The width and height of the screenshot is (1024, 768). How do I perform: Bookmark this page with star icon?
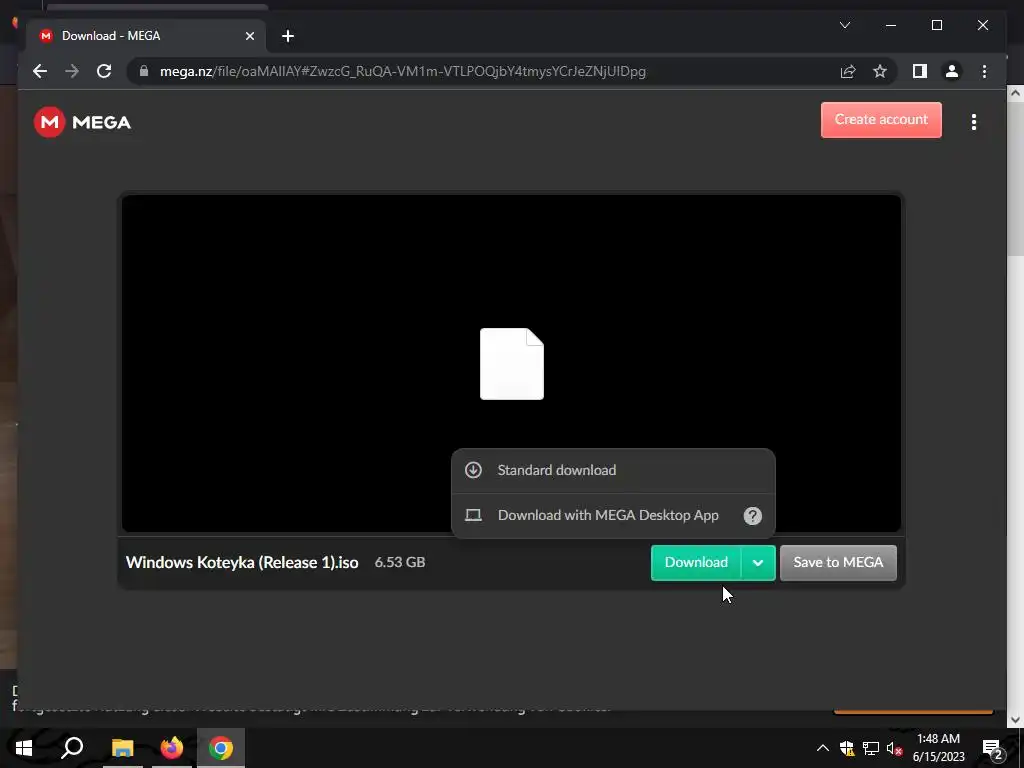(880, 71)
